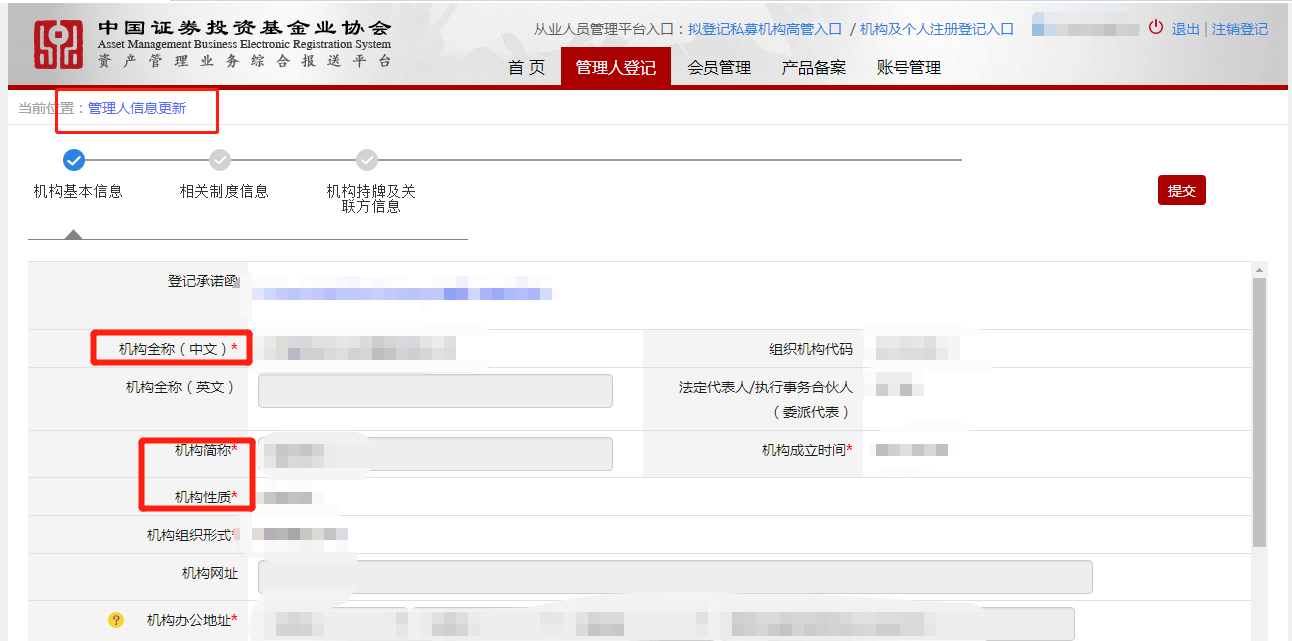The height and width of the screenshot is (641, 1292).
Task: Click the red association logo
Action: [x=59, y=45]
